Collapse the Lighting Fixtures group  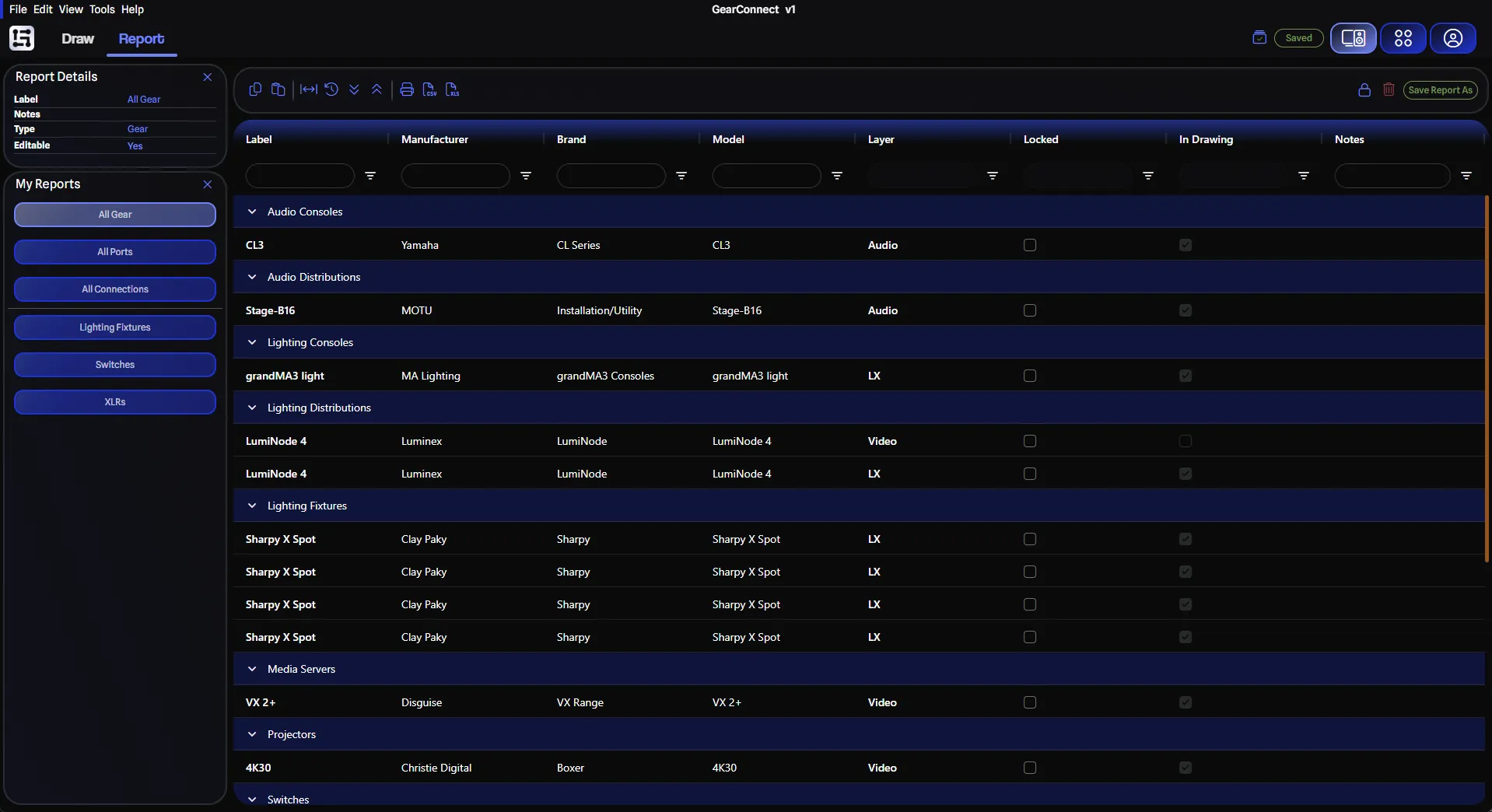(252, 506)
